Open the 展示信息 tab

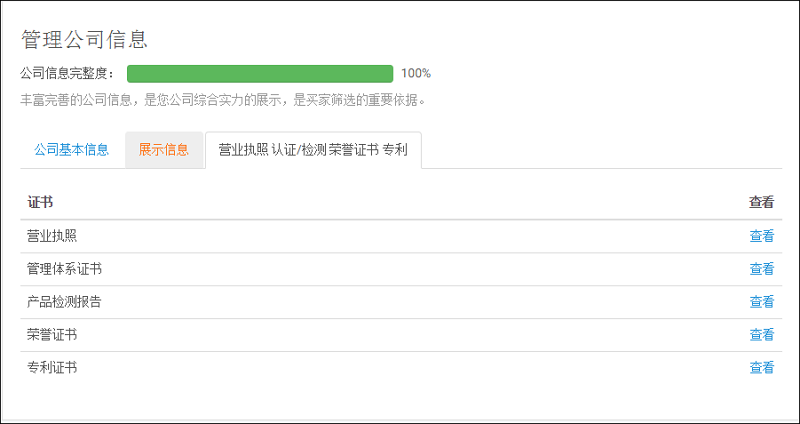click(x=164, y=150)
